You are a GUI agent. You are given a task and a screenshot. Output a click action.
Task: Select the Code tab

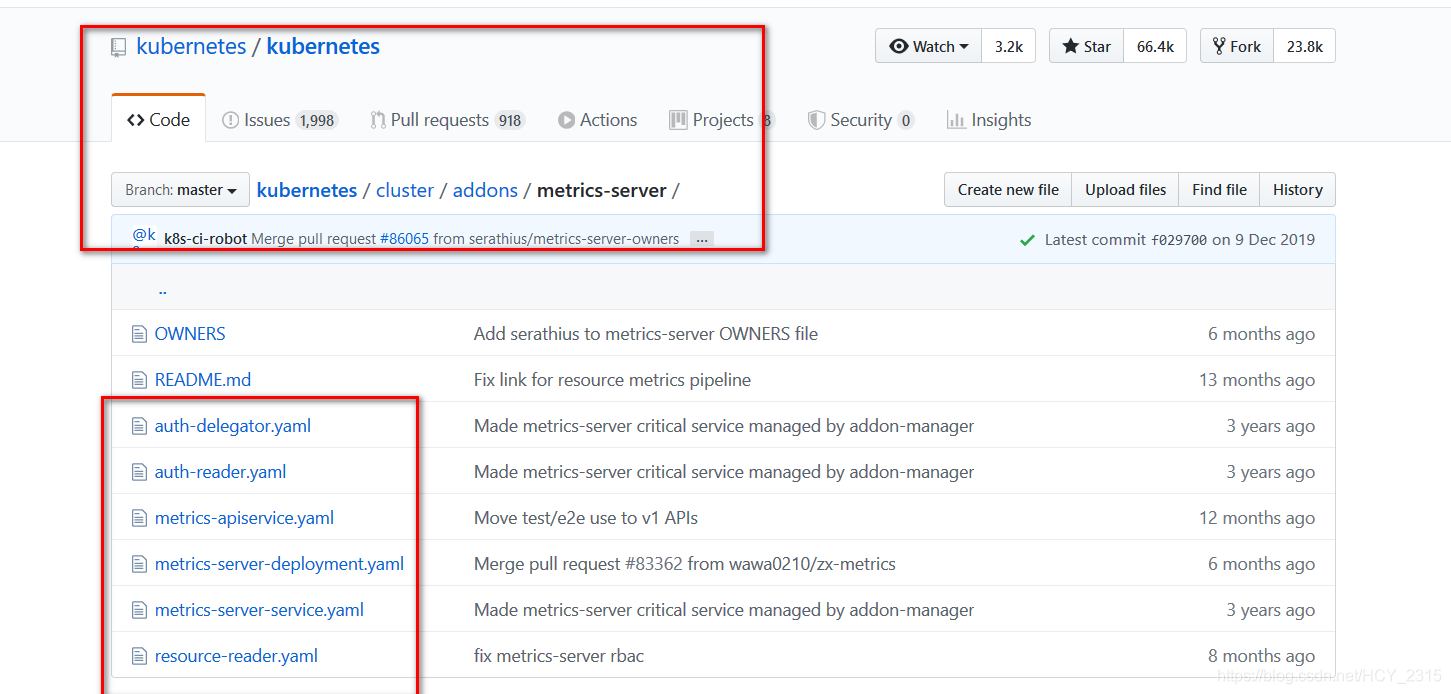pyautogui.click(x=158, y=120)
